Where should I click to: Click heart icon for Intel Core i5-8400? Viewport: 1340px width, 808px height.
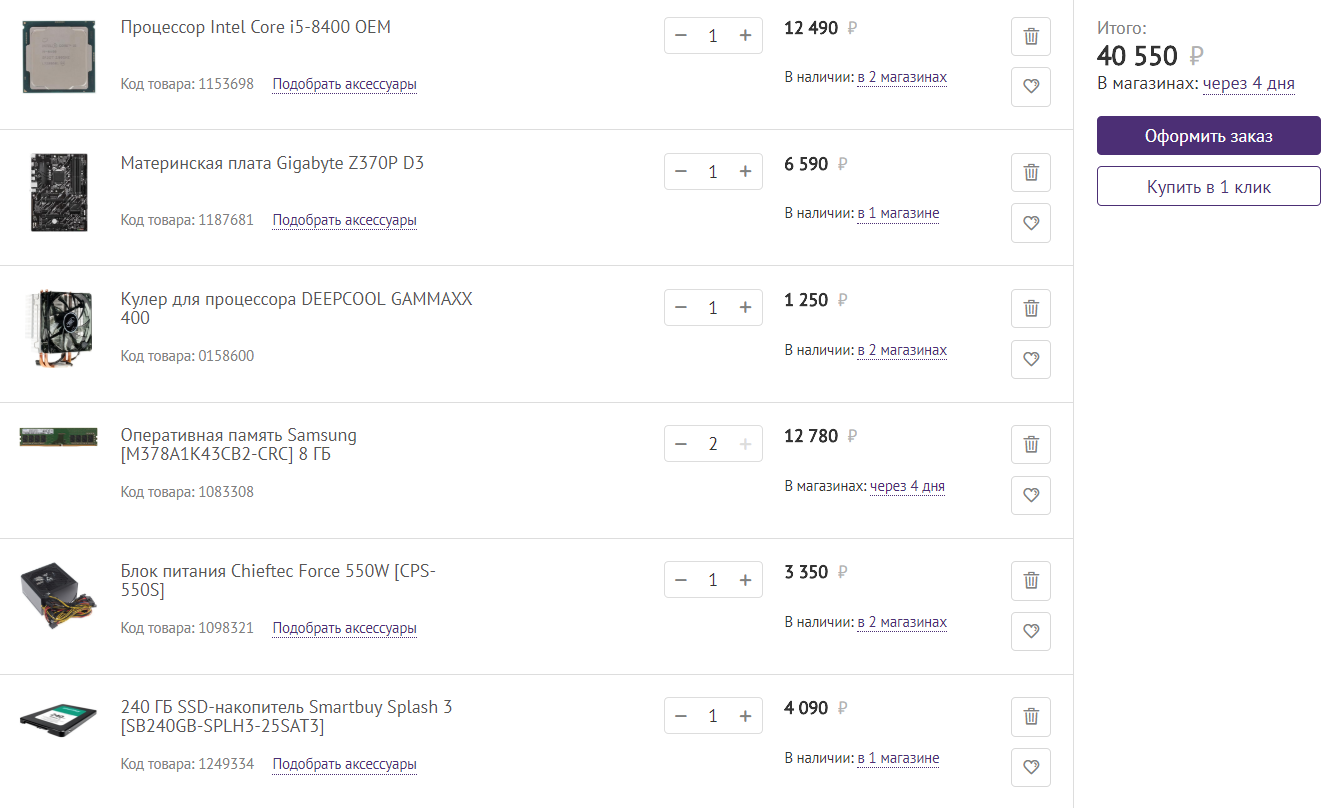tap(1031, 87)
